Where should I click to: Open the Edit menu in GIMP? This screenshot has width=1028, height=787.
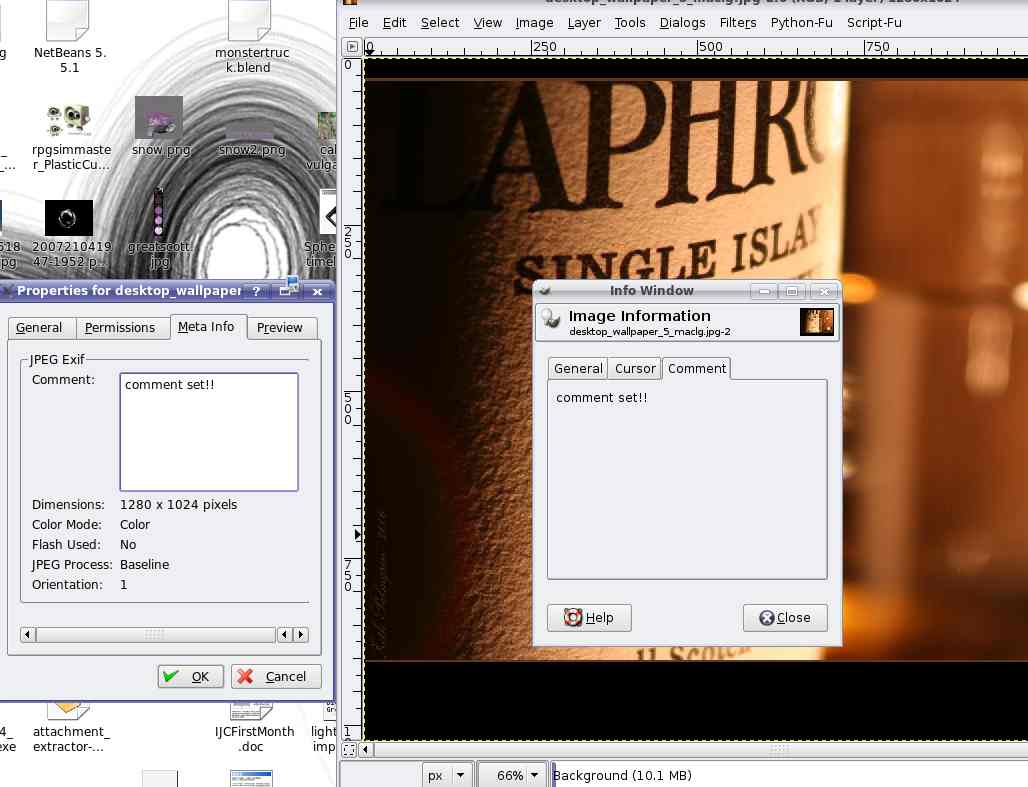395,23
